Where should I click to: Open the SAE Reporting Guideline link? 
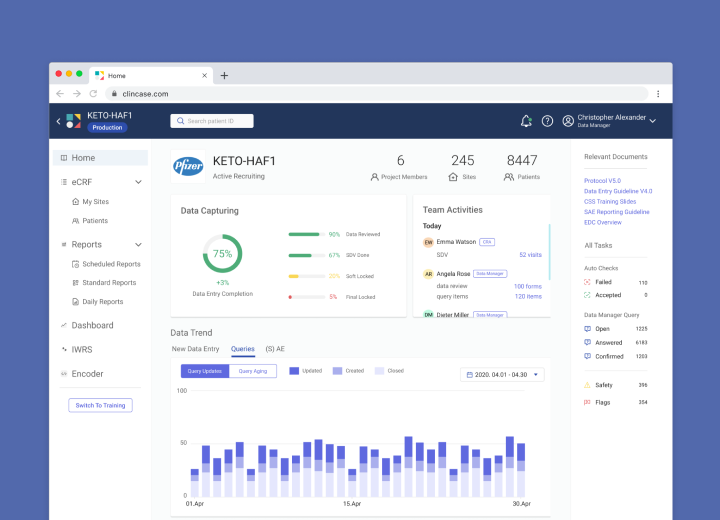tap(616, 212)
